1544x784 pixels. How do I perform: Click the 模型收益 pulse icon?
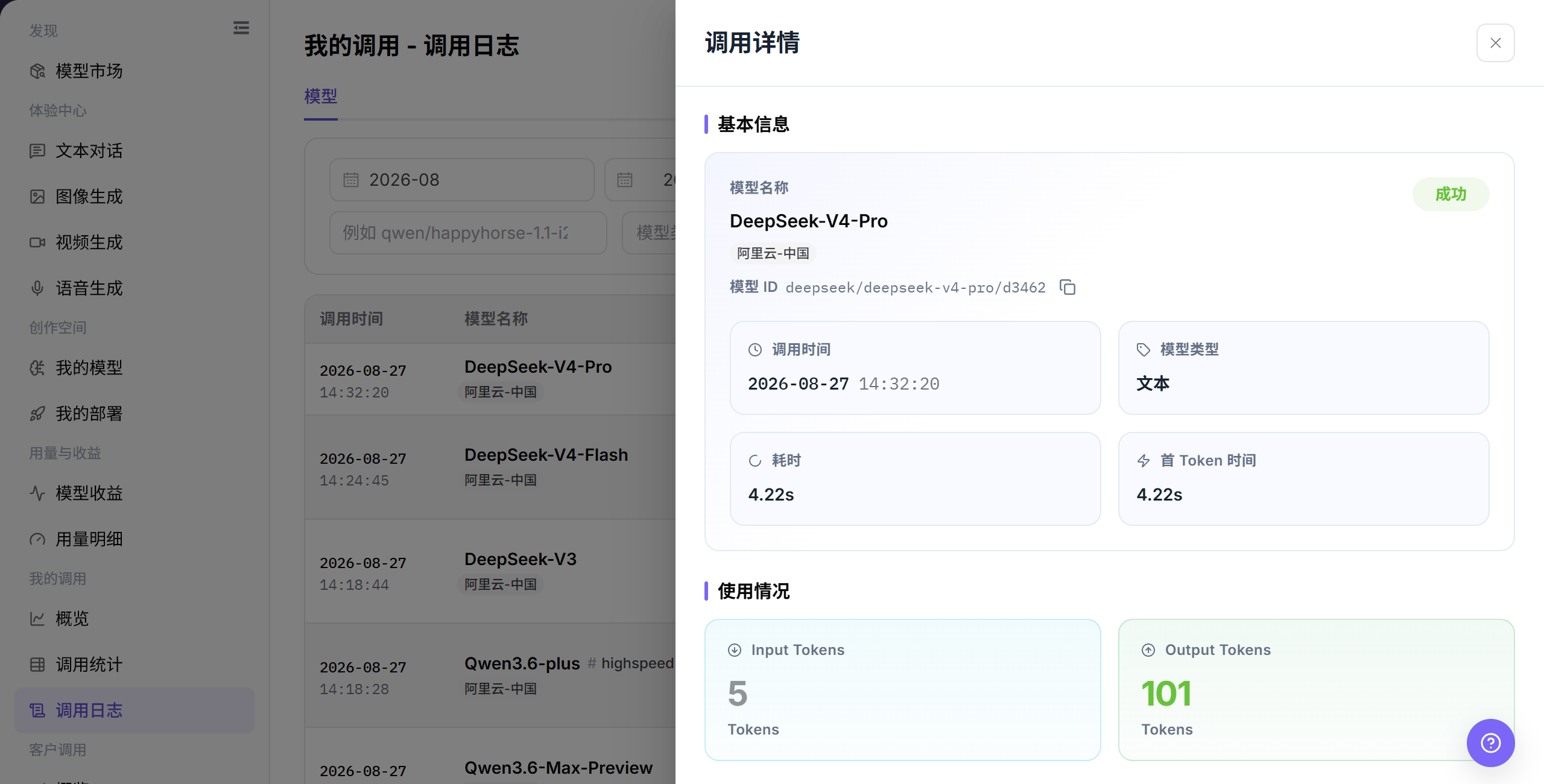pyautogui.click(x=37, y=493)
